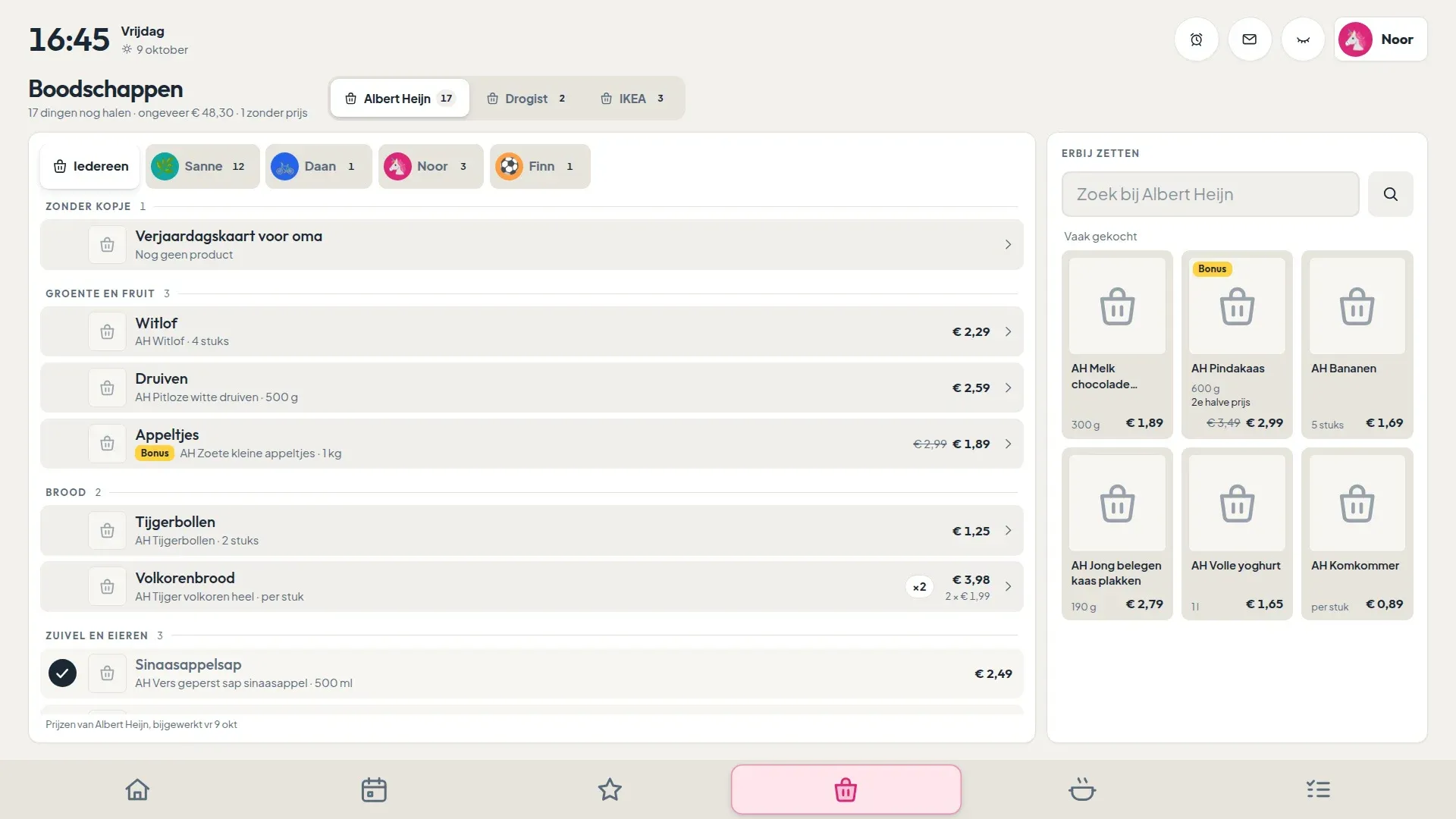
Task: Switch to the Drogist store tab
Action: pyautogui.click(x=526, y=99)
